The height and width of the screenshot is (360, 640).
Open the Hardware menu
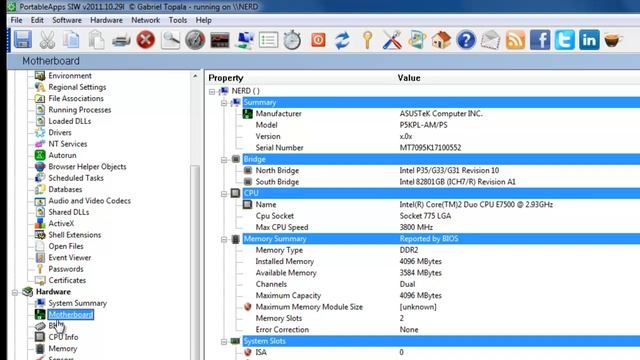coord(107,20)
